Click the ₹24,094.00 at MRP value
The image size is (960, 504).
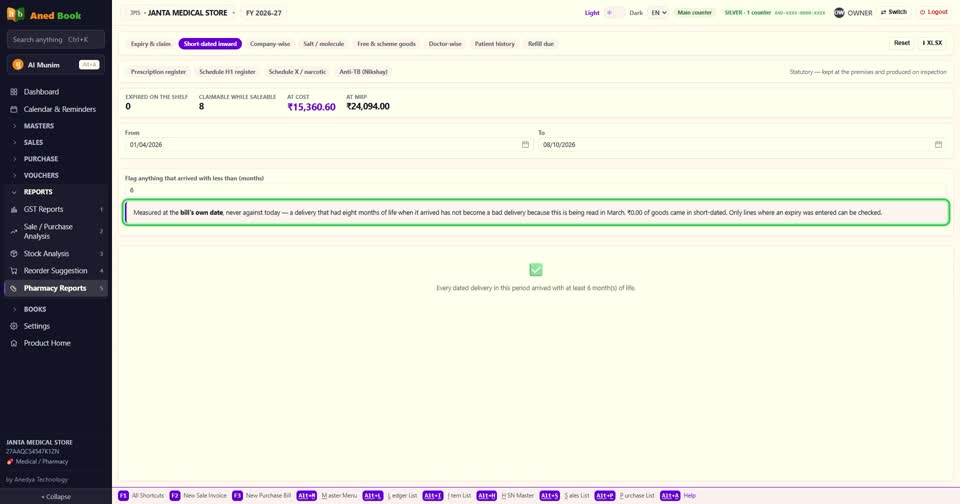[x=368, y=106]
